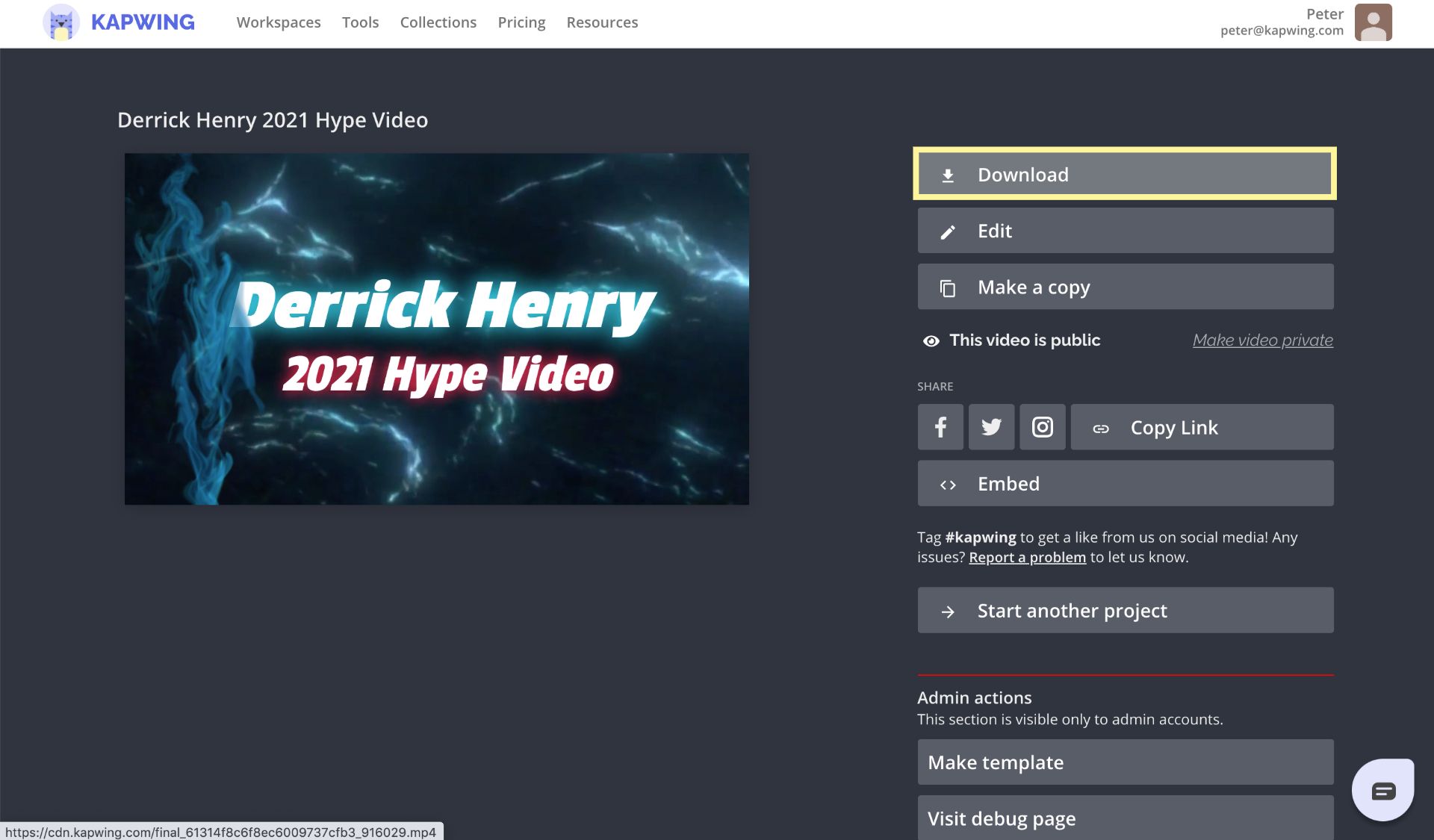This screenshot has width=1434, height=840.
Task: Go to Pricing page
Action: (521, 22)
